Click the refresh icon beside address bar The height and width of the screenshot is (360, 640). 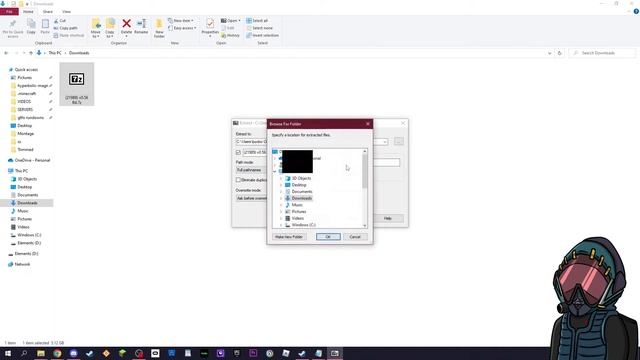[x=560, y=53]
